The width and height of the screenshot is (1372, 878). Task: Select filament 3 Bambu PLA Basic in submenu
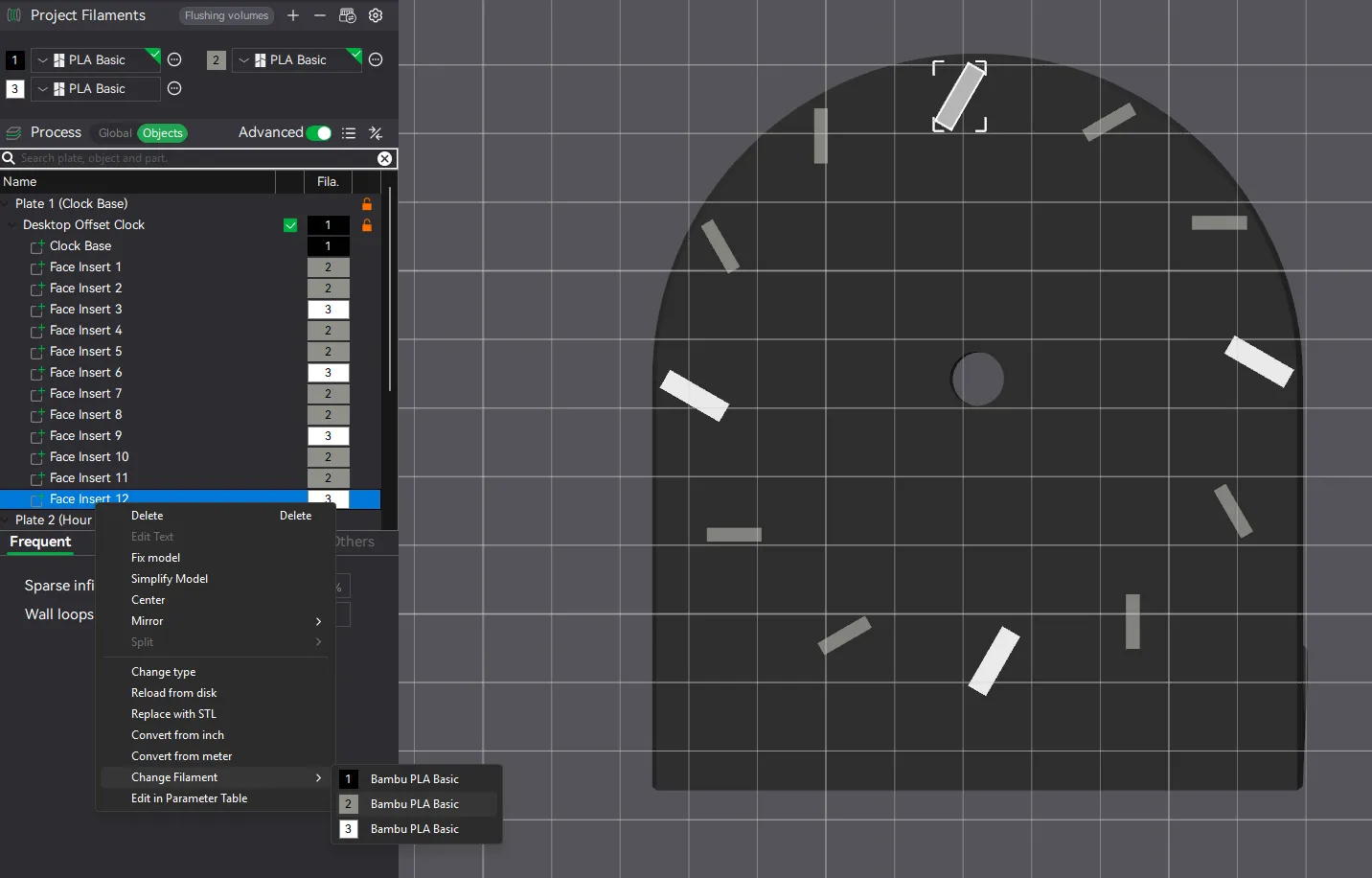(x=417, y=829)
